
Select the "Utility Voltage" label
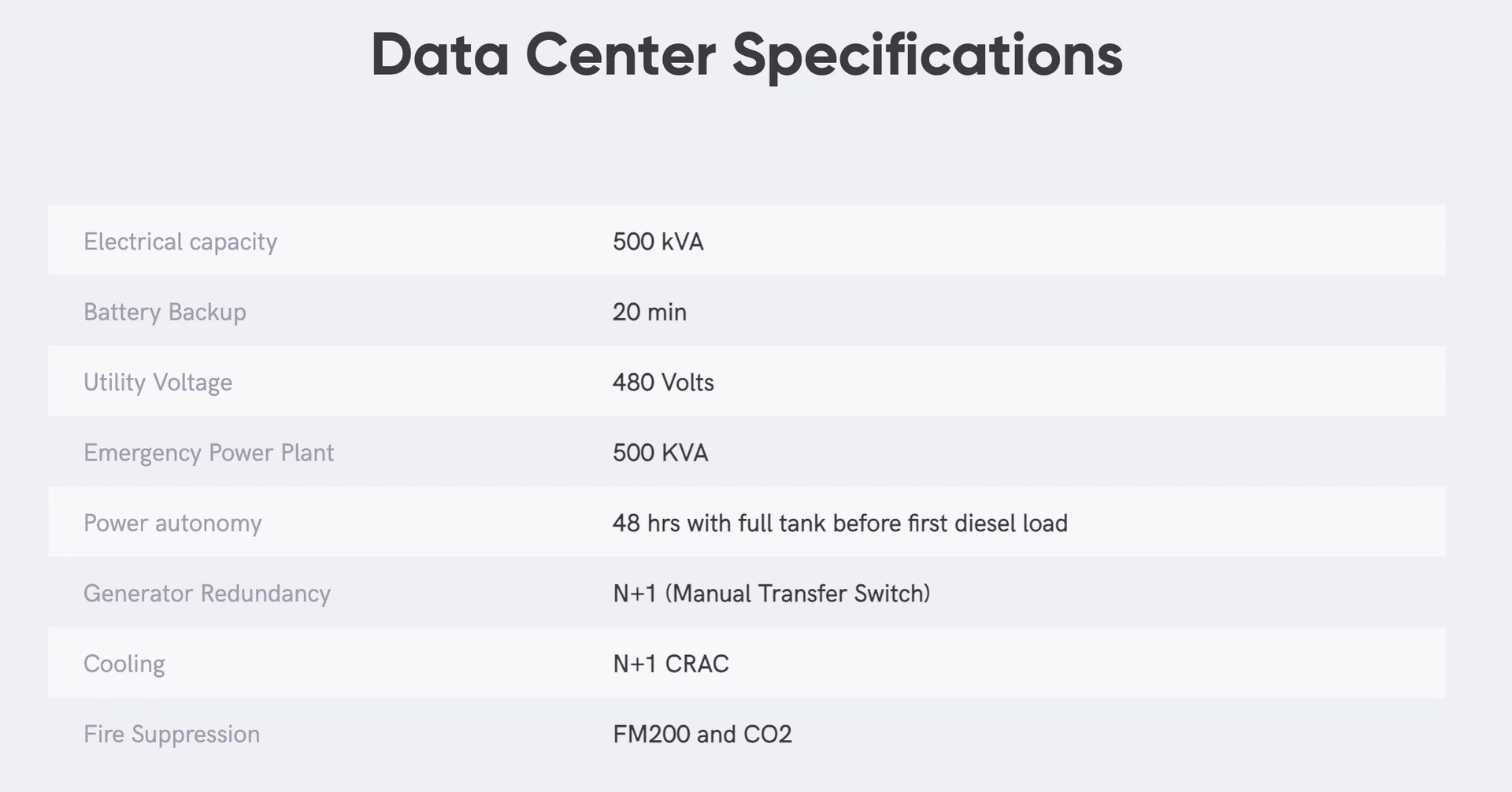click(157, 383)
